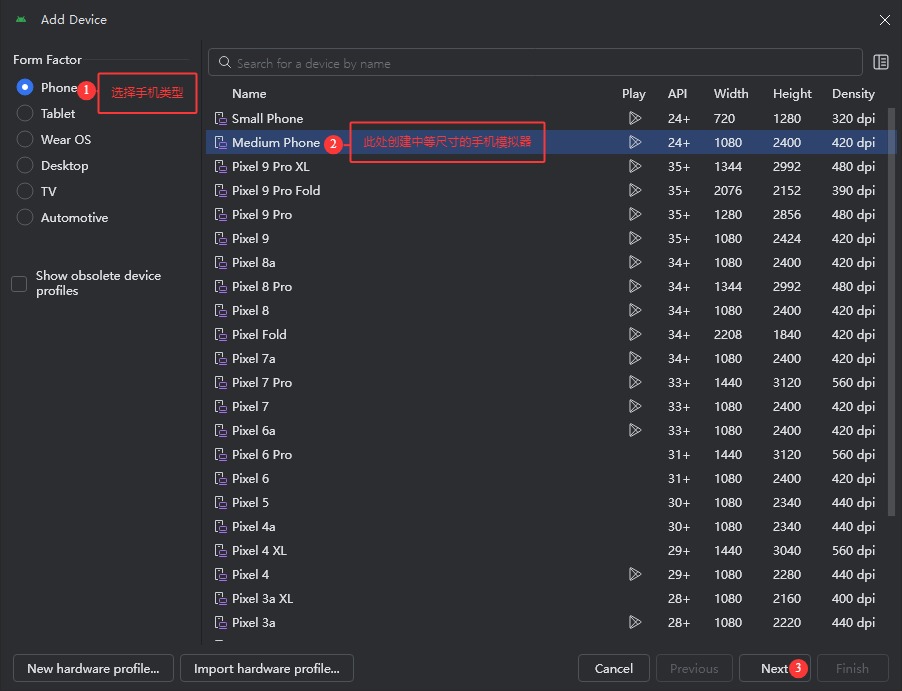Image resolution: width=902 pixels, height=691 pixels.
Task: Click the device icon beside Pixel 5
Action: point(220,503)
